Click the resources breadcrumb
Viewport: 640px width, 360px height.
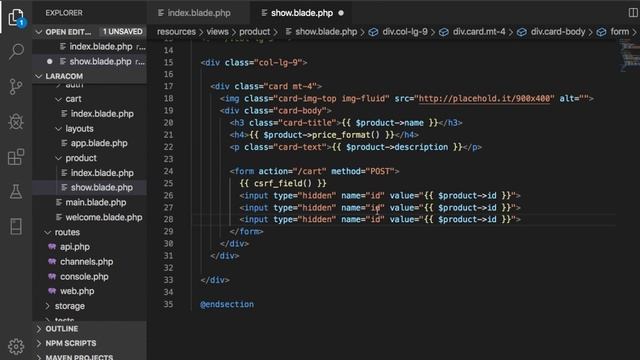coord(176,32)
